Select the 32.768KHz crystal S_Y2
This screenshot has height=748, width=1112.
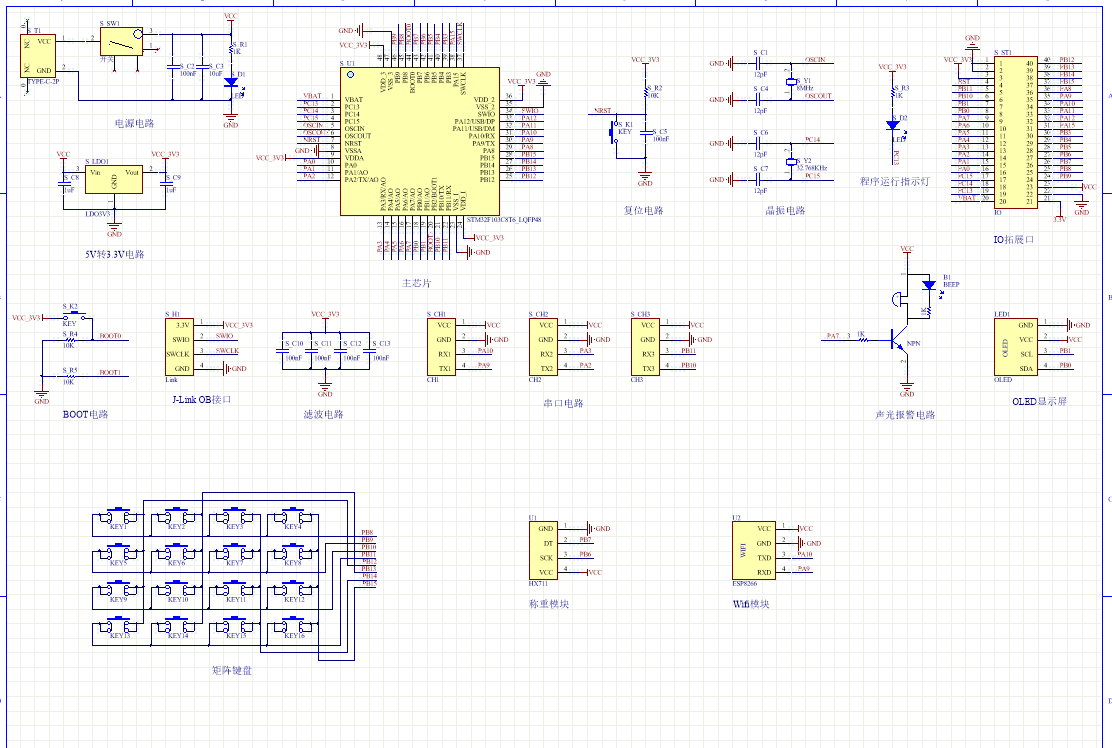click(x=791, y=158)
